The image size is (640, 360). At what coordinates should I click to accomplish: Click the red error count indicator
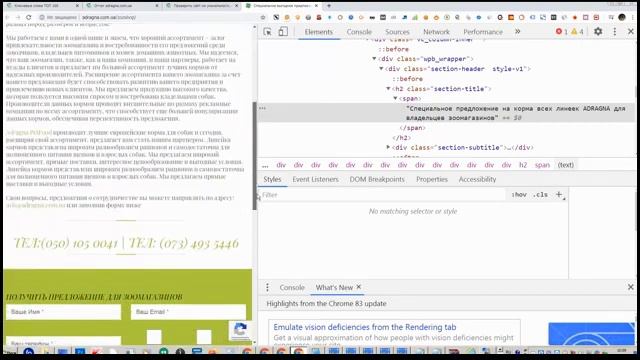point(562,31)
